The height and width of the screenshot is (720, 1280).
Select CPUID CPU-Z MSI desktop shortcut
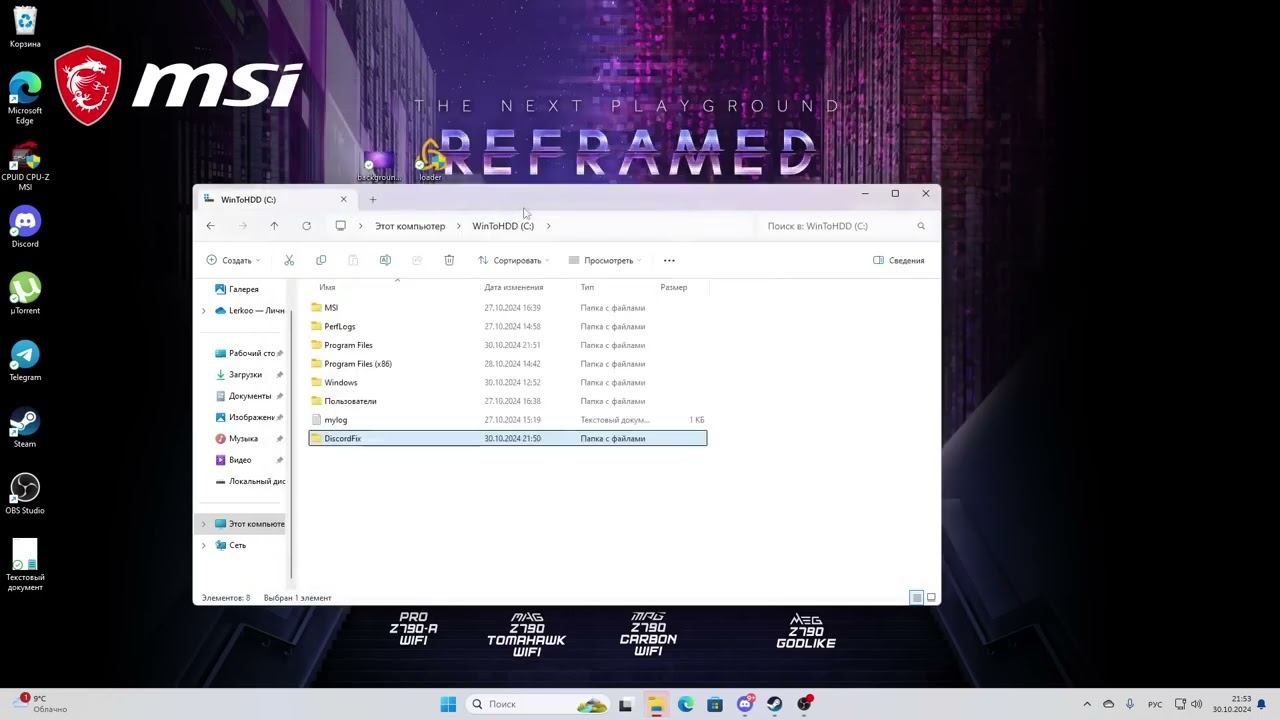click(x=25, y=166)
